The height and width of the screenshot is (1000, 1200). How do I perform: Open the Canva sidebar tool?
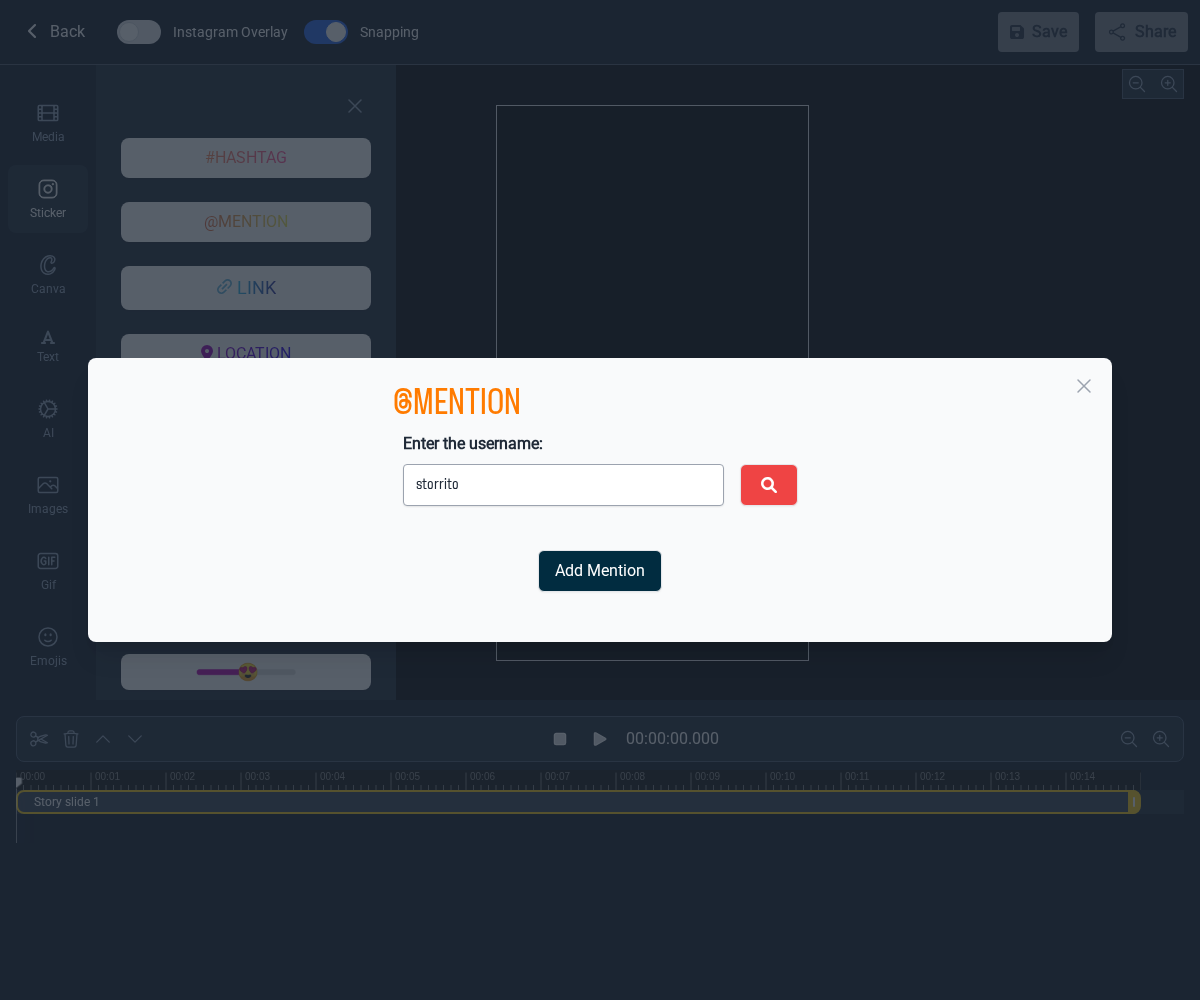click(x=48, y=275)
